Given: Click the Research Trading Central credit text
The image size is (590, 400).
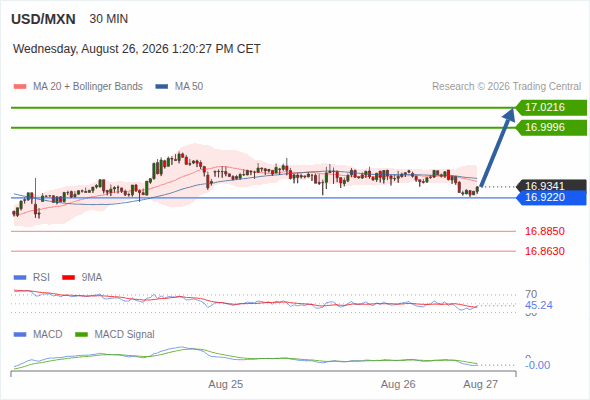Looking at the screenshot, I should coord(506,87).
